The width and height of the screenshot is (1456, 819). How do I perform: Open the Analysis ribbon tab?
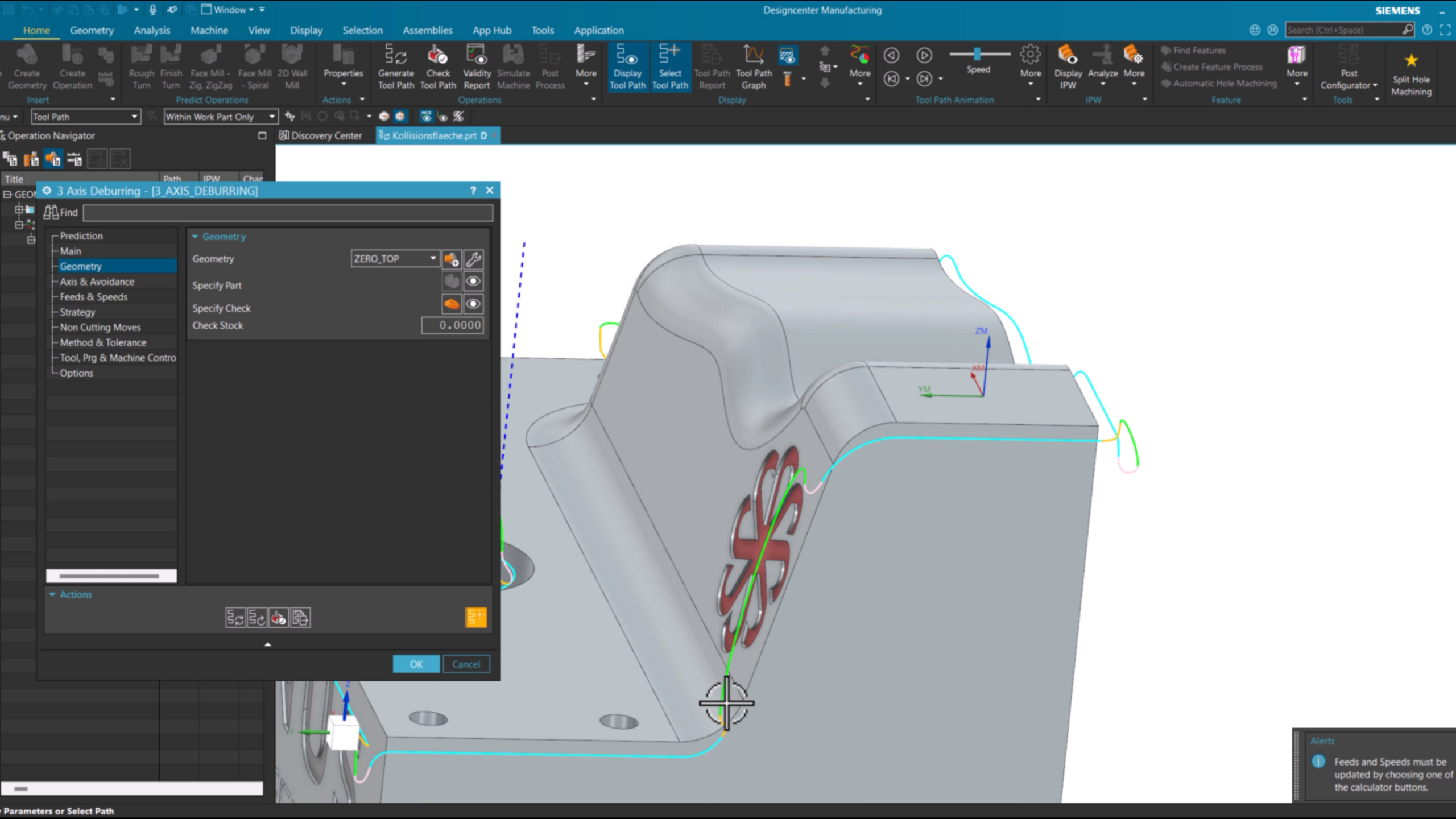(152, 30)
